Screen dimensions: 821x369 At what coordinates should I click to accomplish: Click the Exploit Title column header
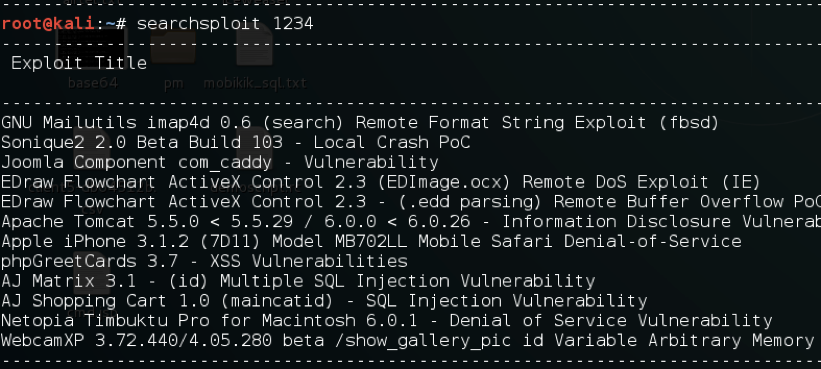pos(79,63)
